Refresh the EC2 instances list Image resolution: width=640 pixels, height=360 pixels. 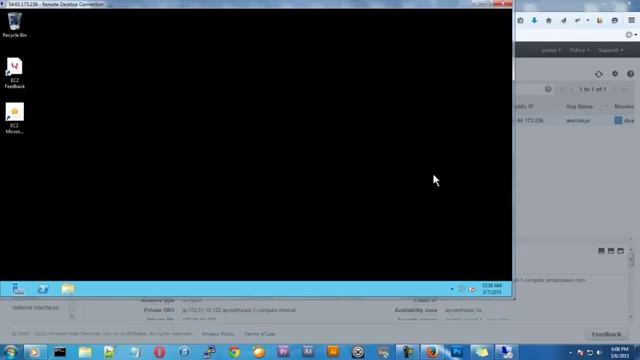click(599, 74)
